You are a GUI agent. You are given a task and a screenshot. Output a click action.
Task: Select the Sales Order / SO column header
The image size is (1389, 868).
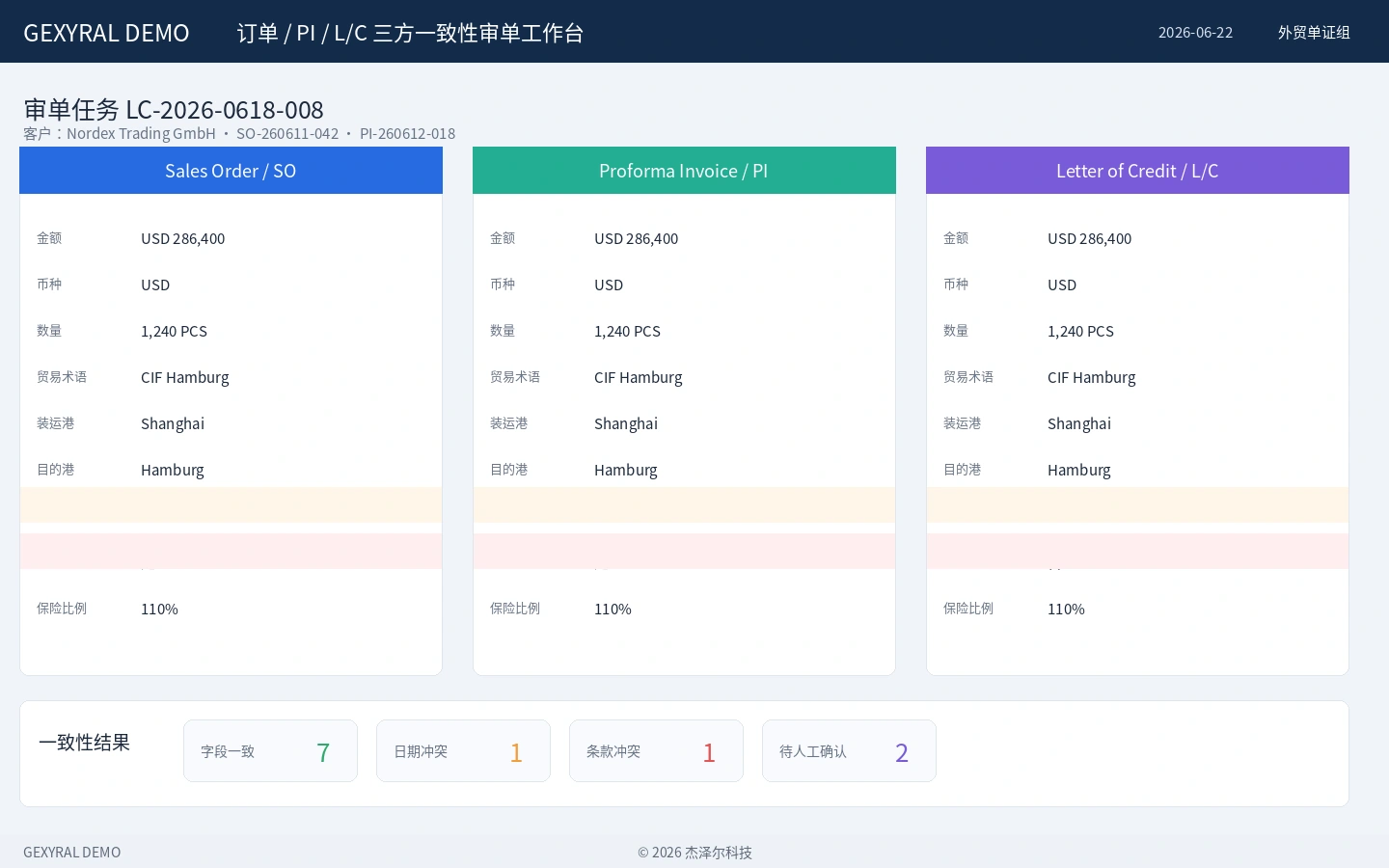pyautogui.click(x=231, y=171)
